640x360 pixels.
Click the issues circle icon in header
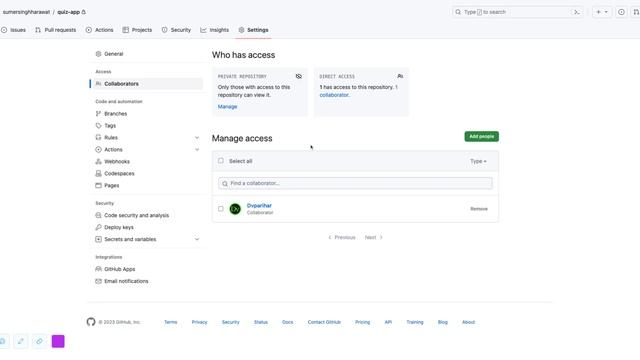click(x=621, y=12)
